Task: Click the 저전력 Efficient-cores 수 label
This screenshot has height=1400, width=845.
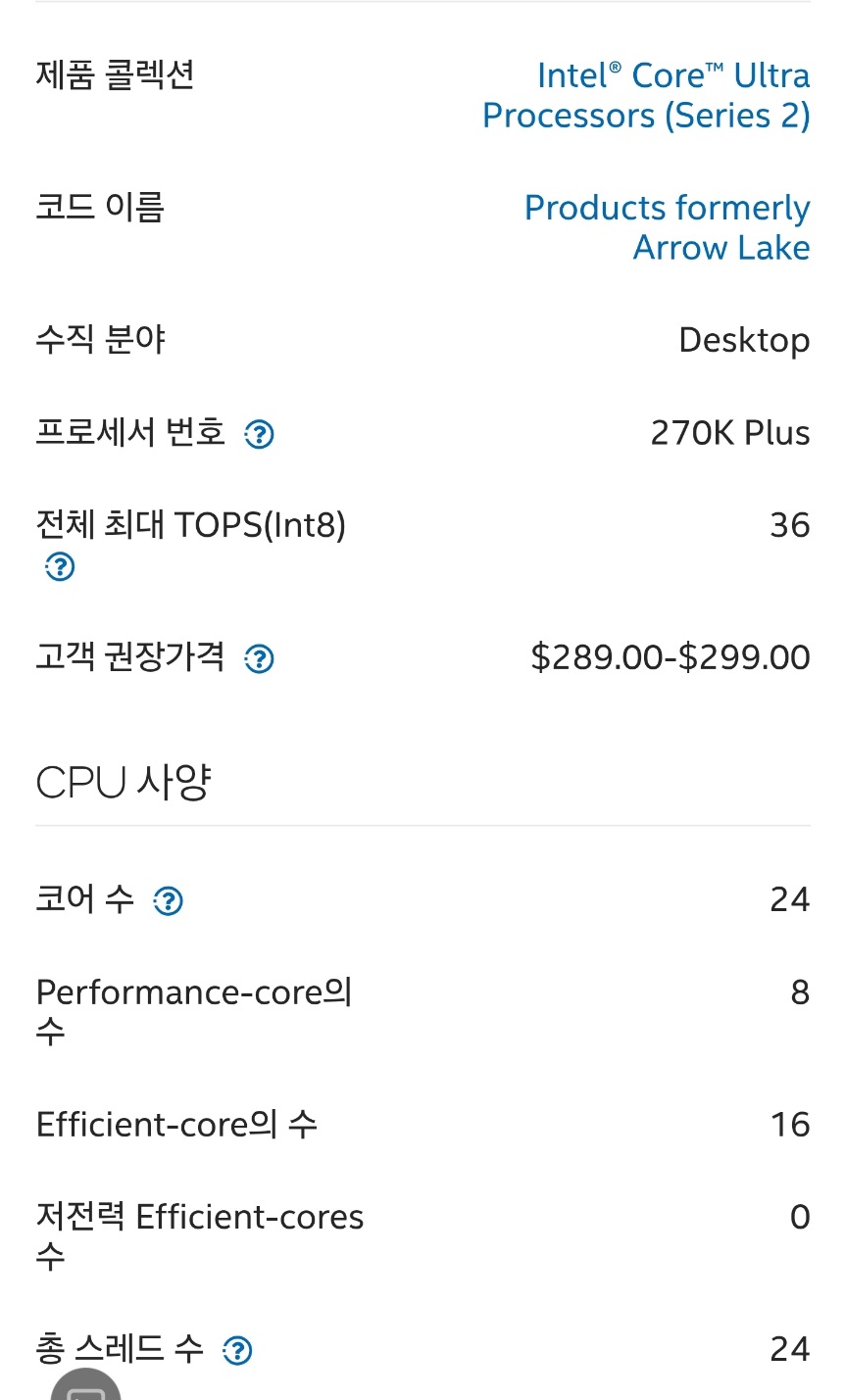Action: (x=199, y=1234)
